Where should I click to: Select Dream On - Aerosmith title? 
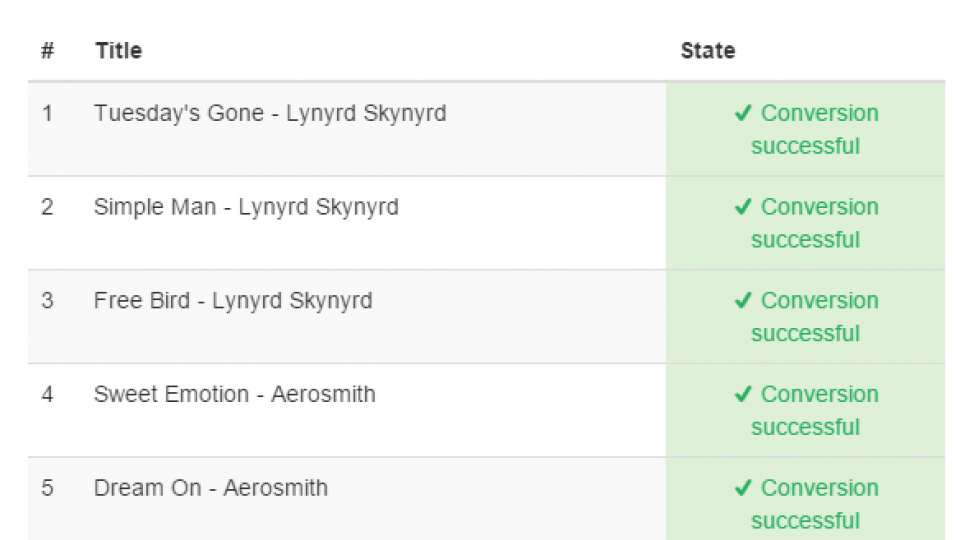click(211, 488)
